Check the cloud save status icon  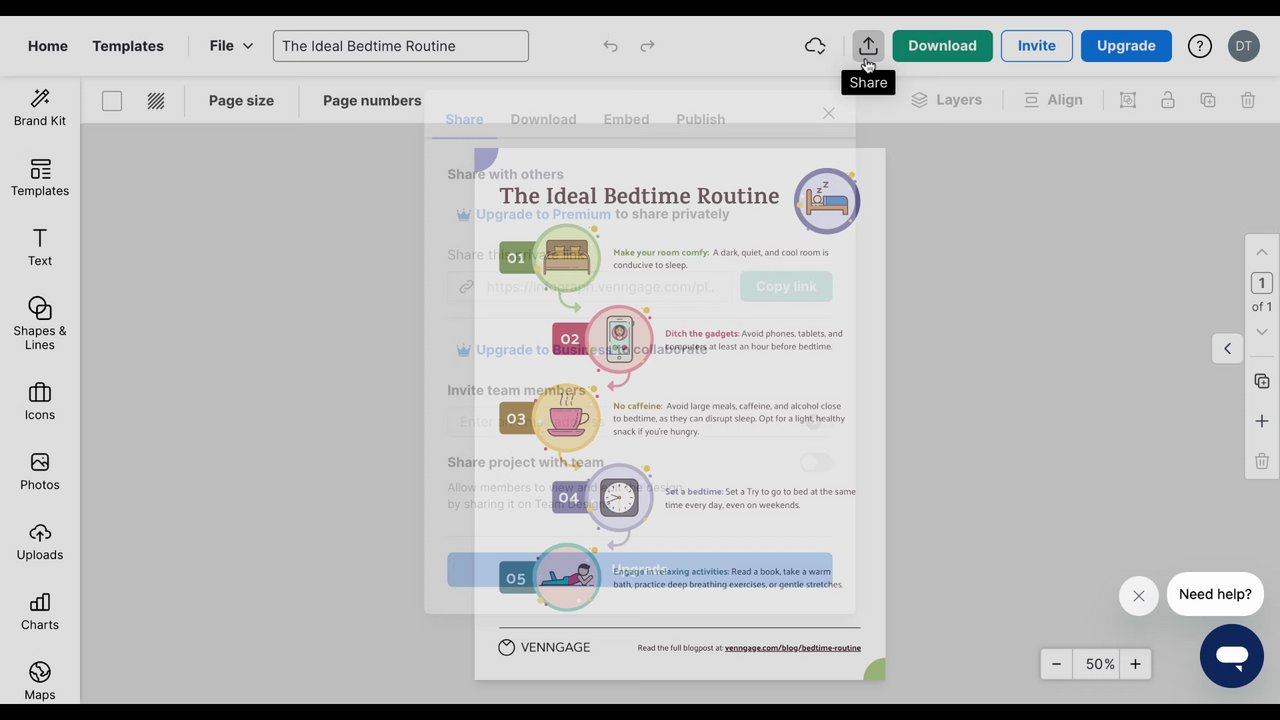pos(815,46)
